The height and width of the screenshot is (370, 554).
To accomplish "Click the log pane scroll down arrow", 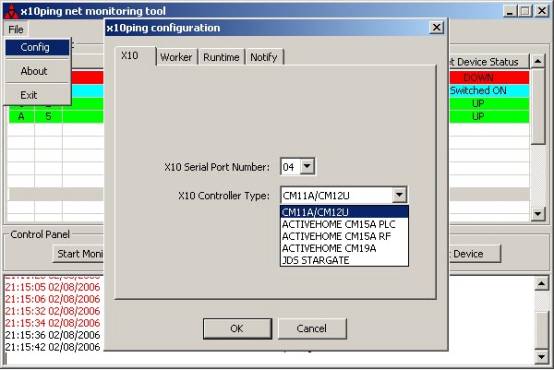I will coord(541,357).
